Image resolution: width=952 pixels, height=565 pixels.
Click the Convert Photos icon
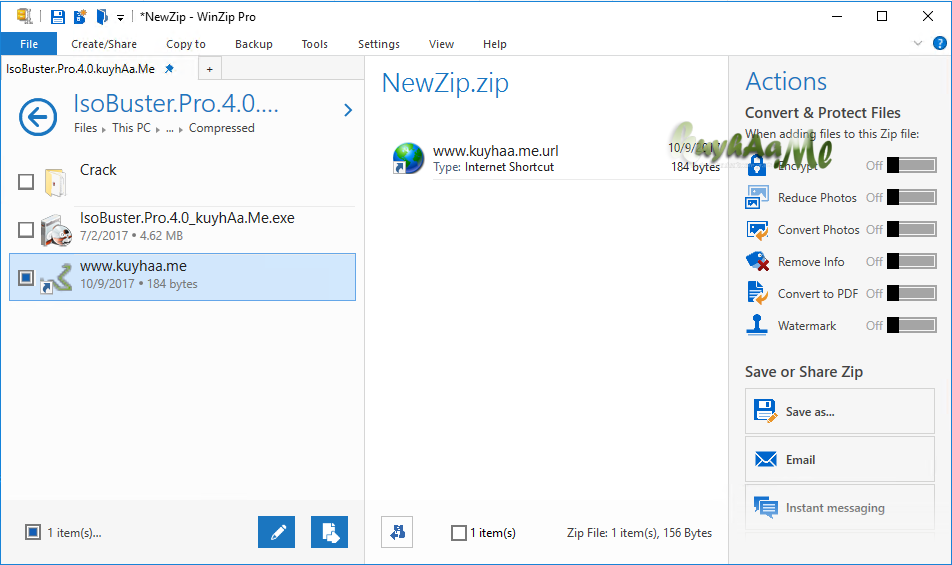(x=757, y=230)
